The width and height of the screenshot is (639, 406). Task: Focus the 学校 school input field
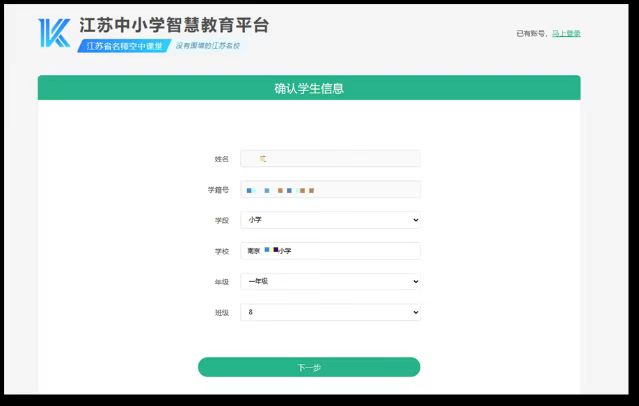coord(330,251)
